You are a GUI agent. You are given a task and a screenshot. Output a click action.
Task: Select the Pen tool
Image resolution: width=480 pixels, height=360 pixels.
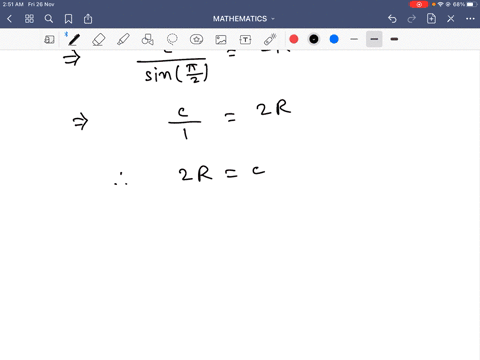[74, 40]
